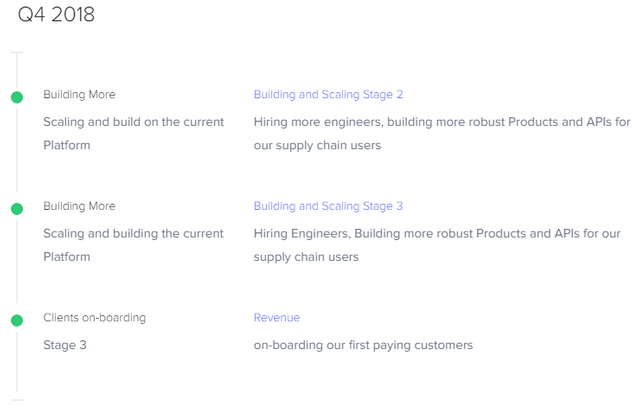Screen dimensions: 640x409
Task: Click 'Scaling and building the current Platform' text
Action: [133, 245]
